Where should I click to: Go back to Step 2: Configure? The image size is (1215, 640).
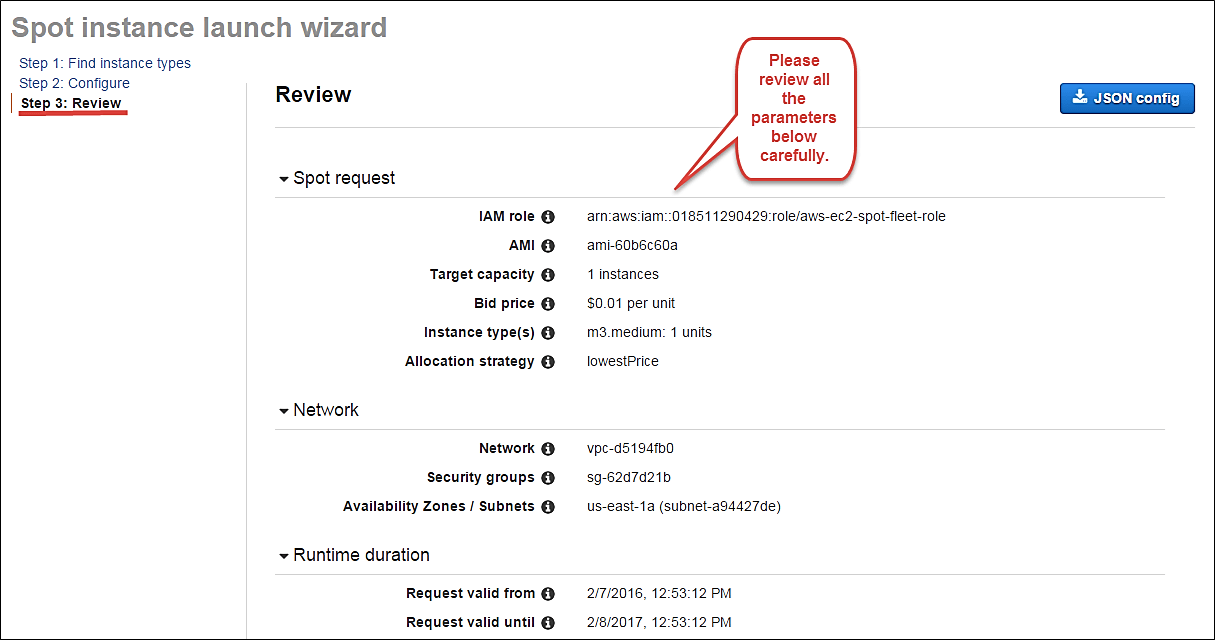74,83
